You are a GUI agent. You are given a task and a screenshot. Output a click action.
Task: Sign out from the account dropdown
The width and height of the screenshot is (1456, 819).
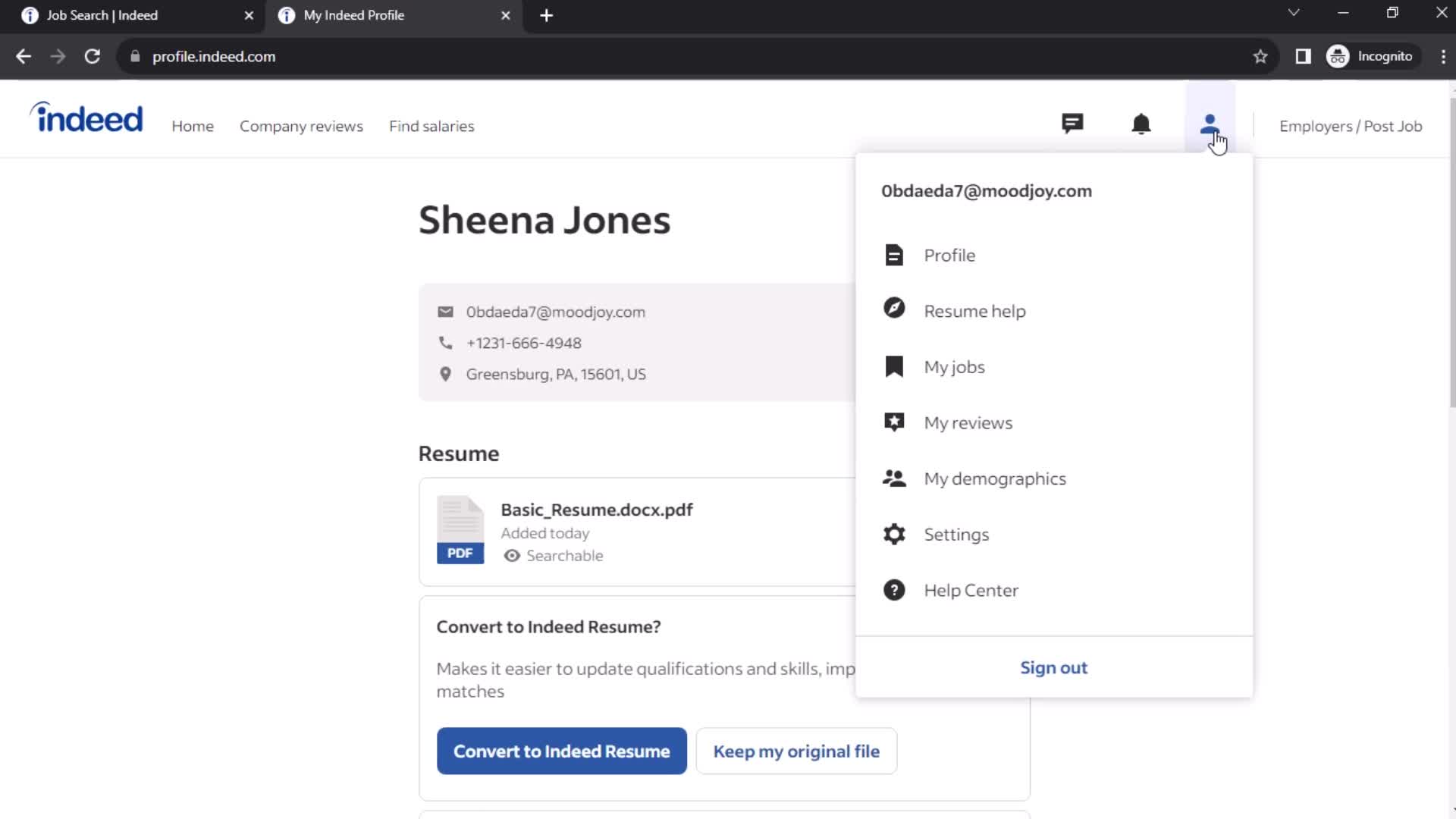[1054, 667]
